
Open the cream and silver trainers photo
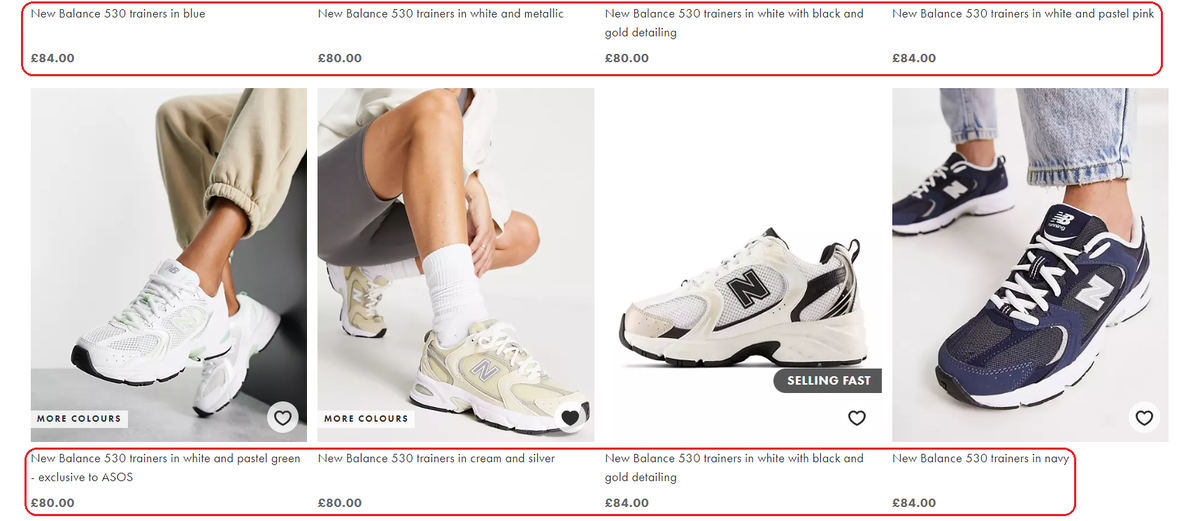coord(456,265)
